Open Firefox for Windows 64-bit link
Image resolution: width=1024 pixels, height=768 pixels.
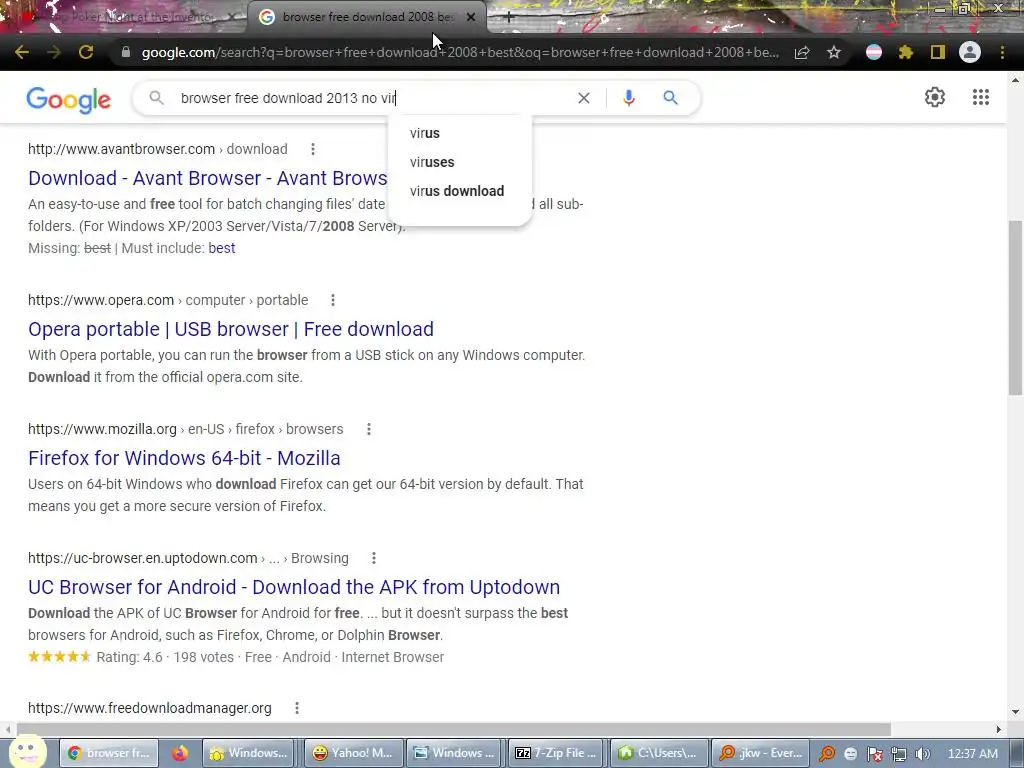point(184,458)
